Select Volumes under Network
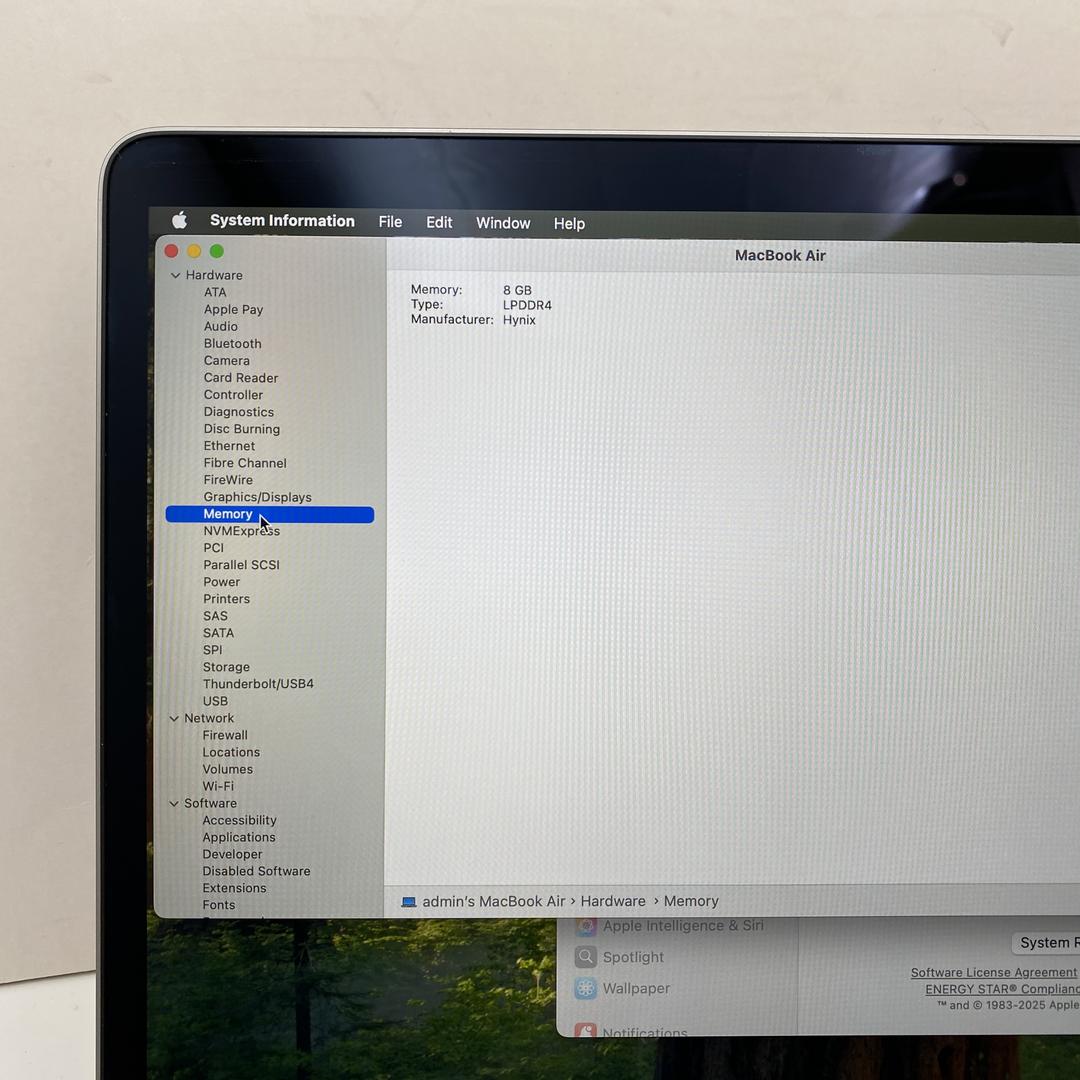This screenshot has height=1080, width=1080. point(227,769)
